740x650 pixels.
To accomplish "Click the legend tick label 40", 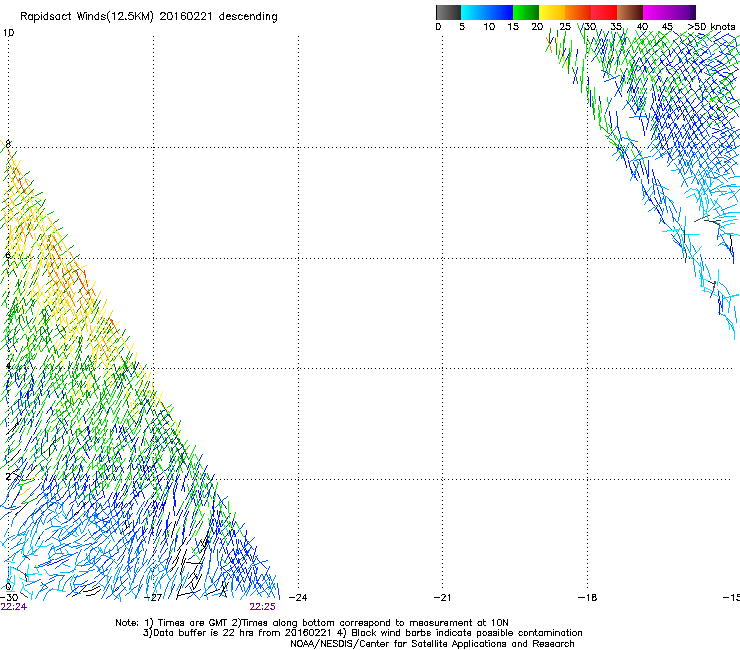I will pos(642,27).
